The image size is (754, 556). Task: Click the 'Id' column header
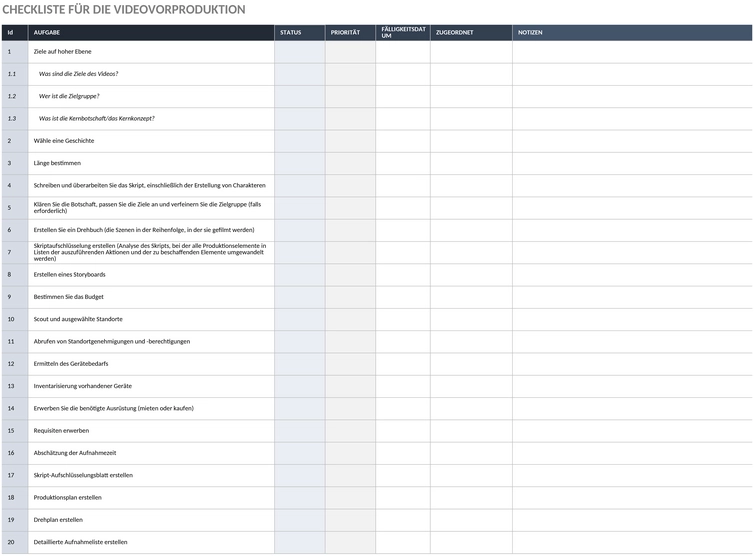15,33
